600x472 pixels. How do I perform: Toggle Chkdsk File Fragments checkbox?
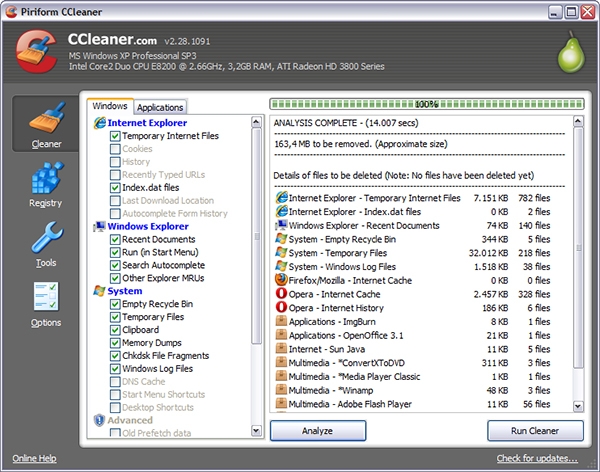pos(115,356)
